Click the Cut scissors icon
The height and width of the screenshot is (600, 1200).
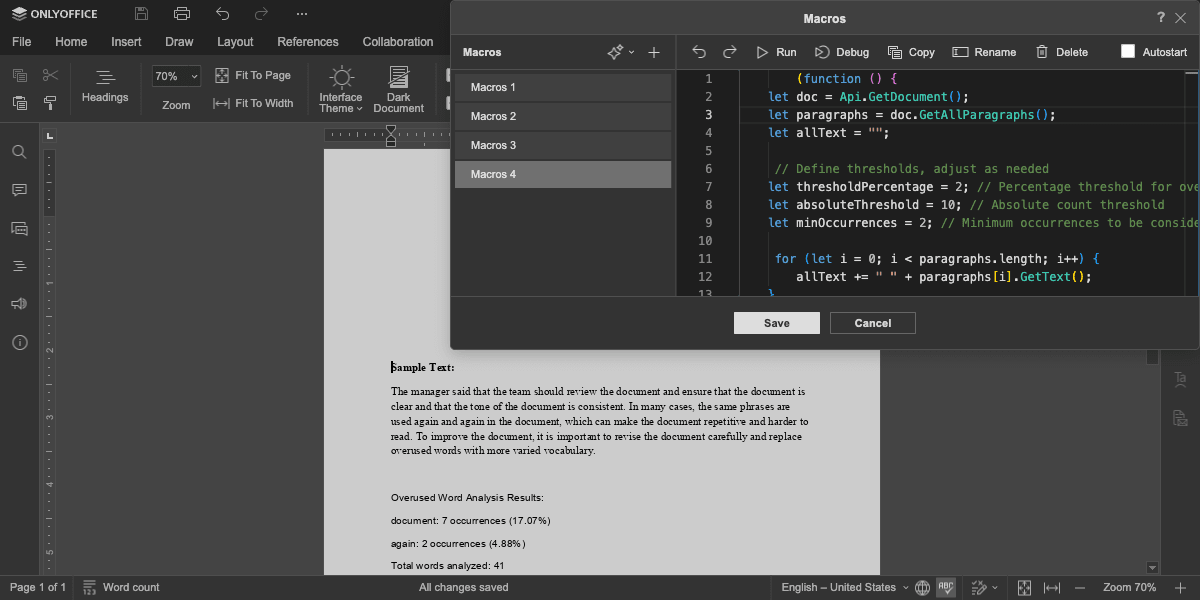(x=50, y=76)
